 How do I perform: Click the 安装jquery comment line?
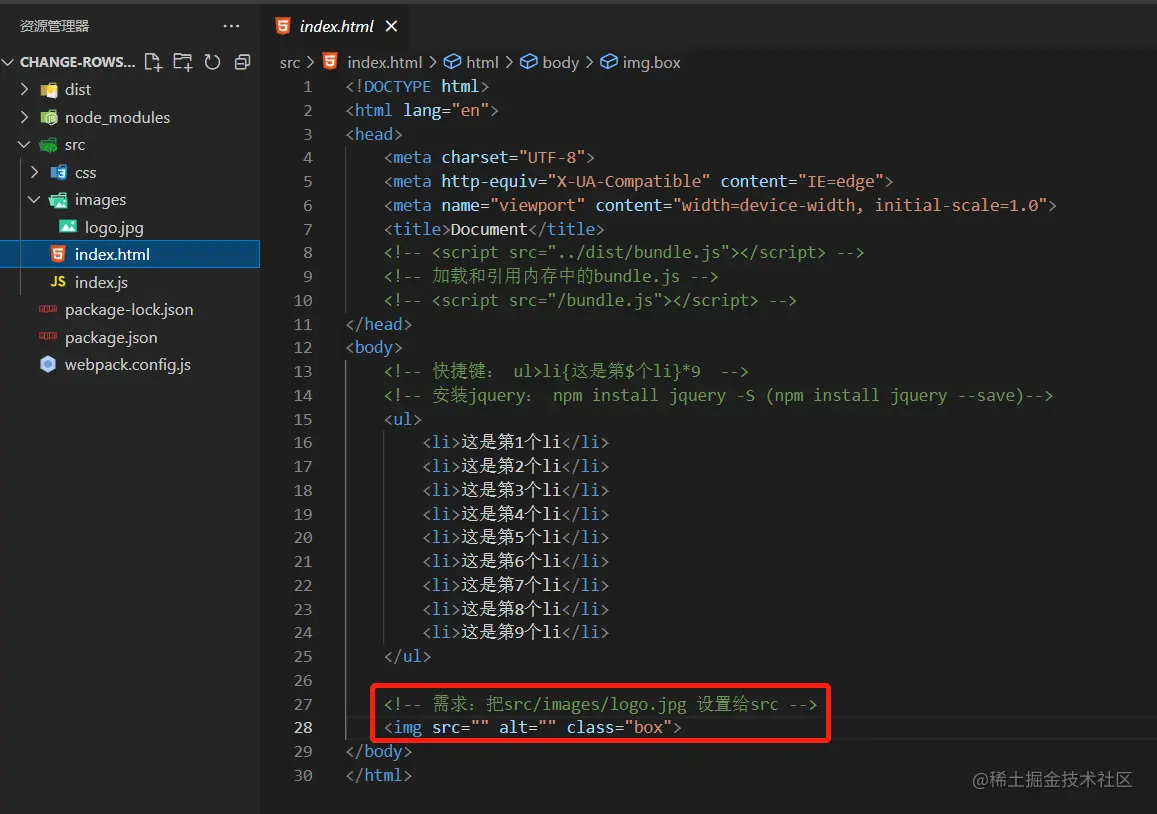(x=718, y=396)
